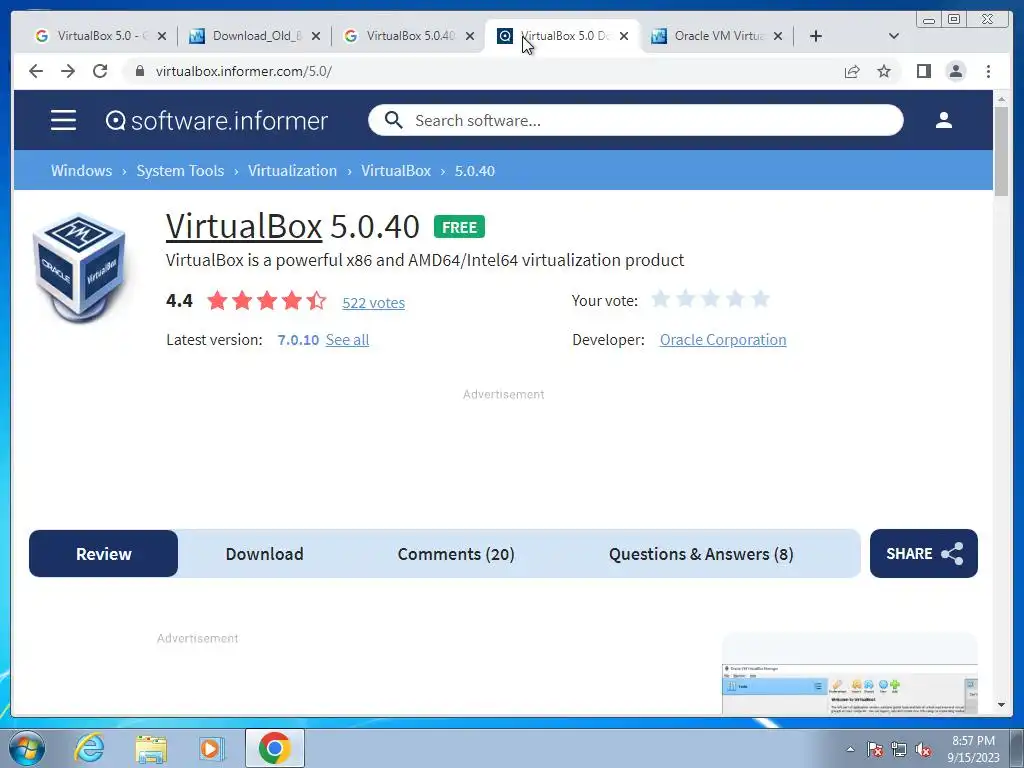Click the VirtualBox title link
This screenshot has width=1024, height=768.
[244, 226]
